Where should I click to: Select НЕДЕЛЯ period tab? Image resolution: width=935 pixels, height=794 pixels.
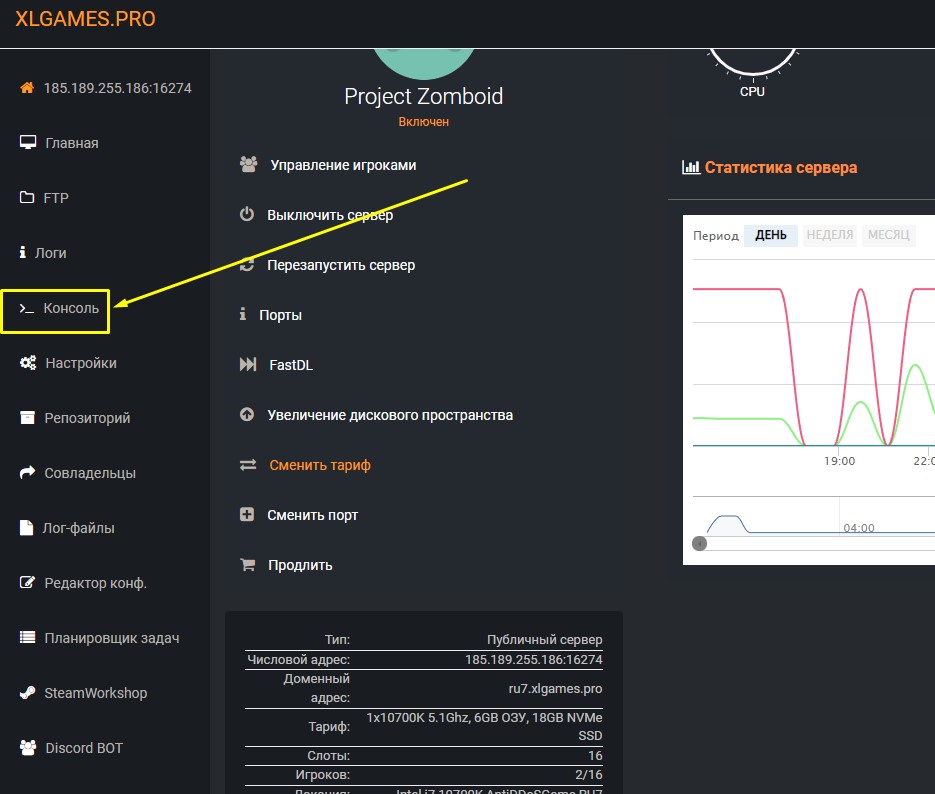(829, 235)
